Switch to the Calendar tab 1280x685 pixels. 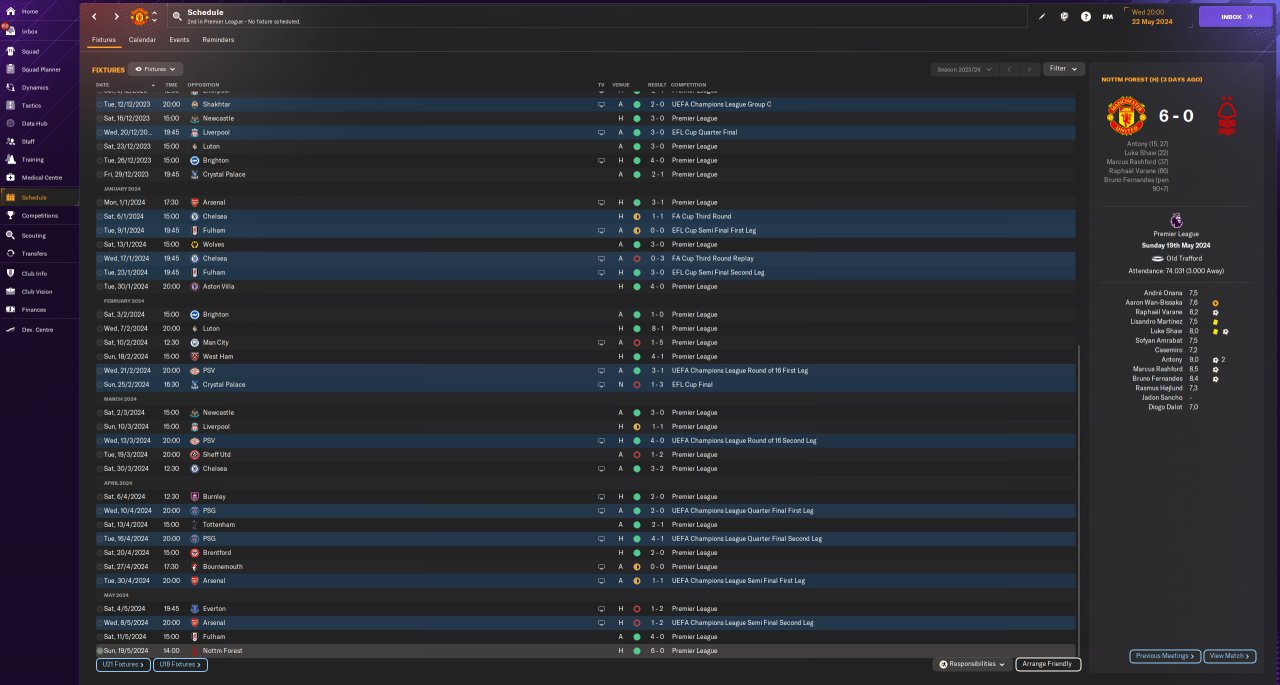(142, 40)
